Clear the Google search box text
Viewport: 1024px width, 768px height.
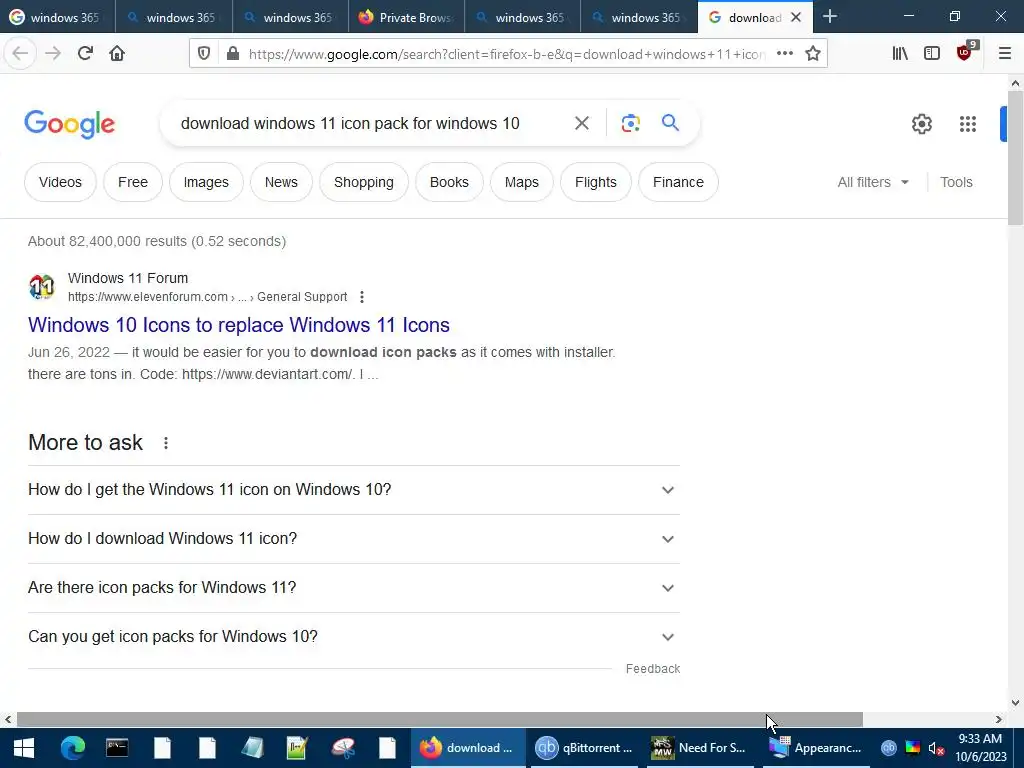coord(582,123)
